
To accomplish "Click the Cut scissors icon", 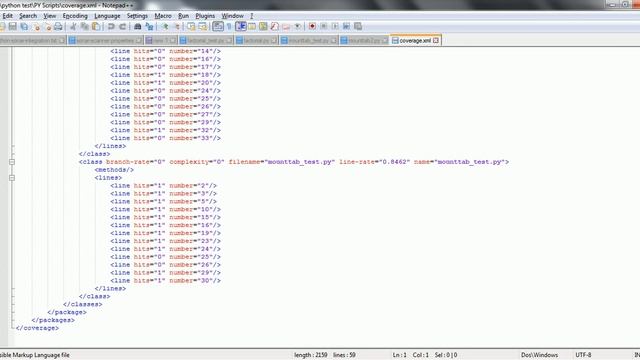I will click(x=73, y=27).
